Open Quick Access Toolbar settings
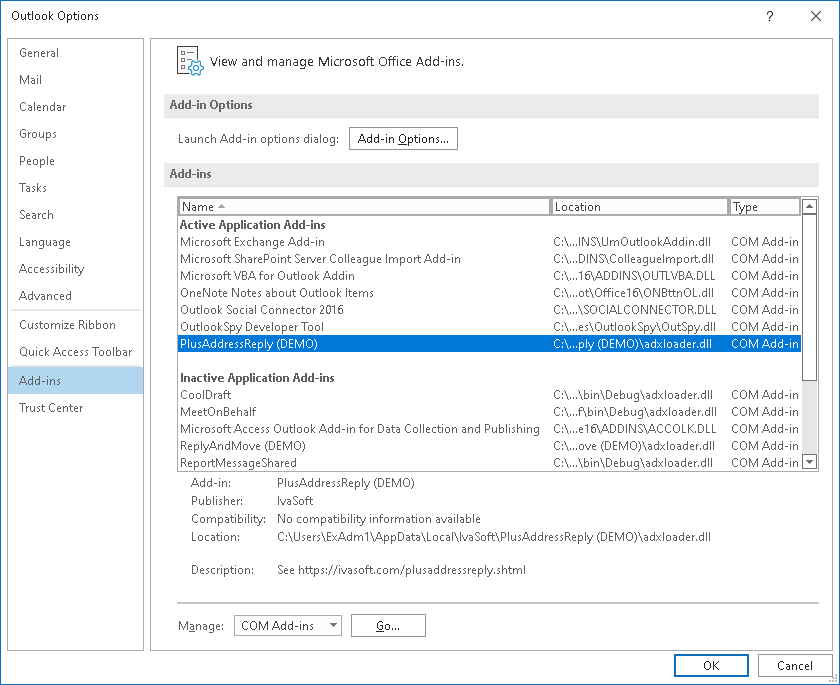Viewport: 840px width, 685px height. (76, 351)
